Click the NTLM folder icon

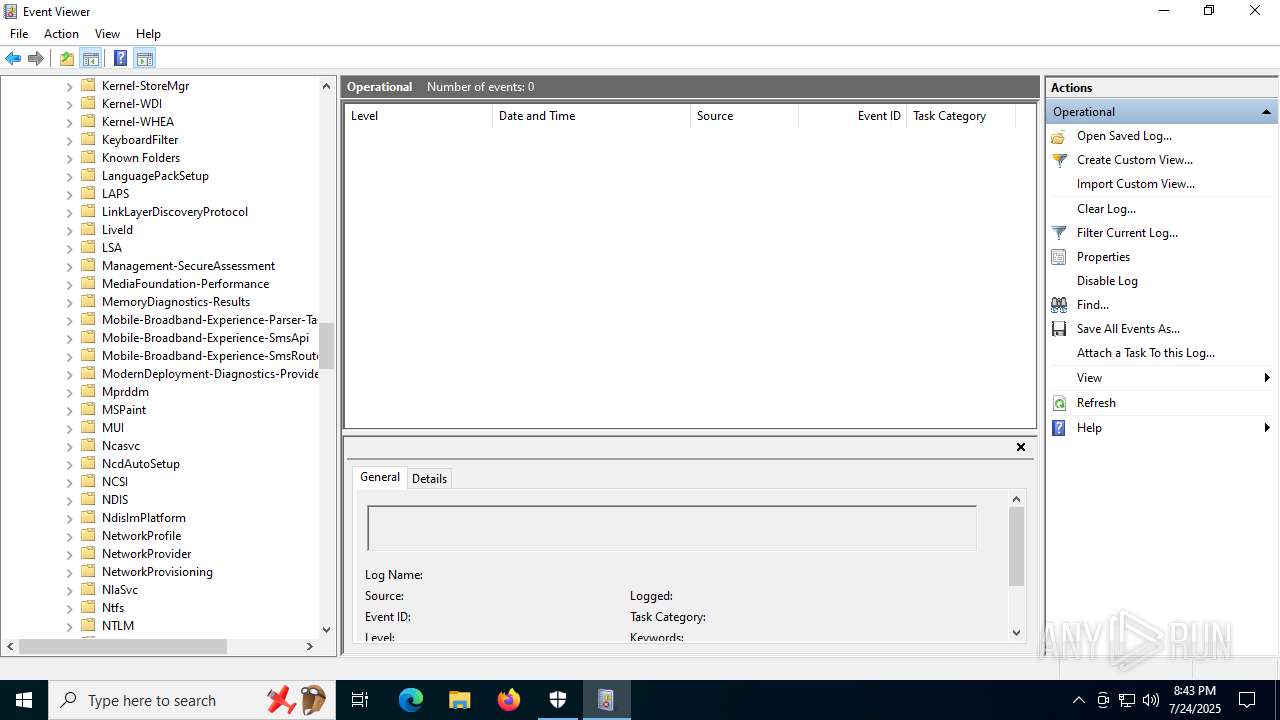pos(88,626)
